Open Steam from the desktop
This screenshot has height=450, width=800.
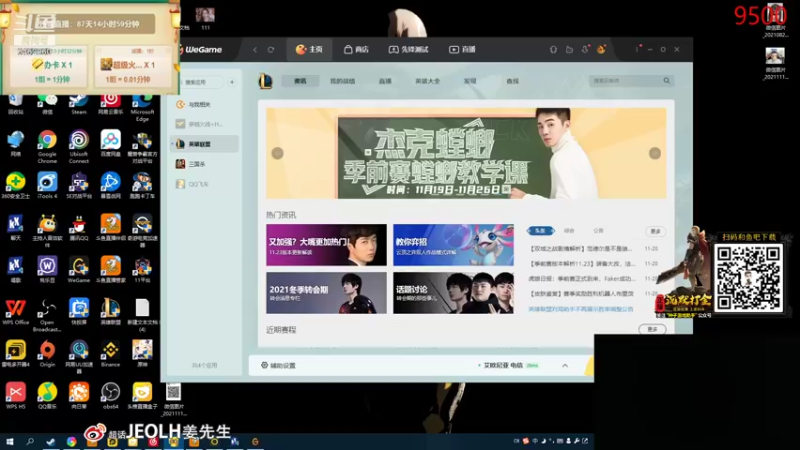coord(79,102)
